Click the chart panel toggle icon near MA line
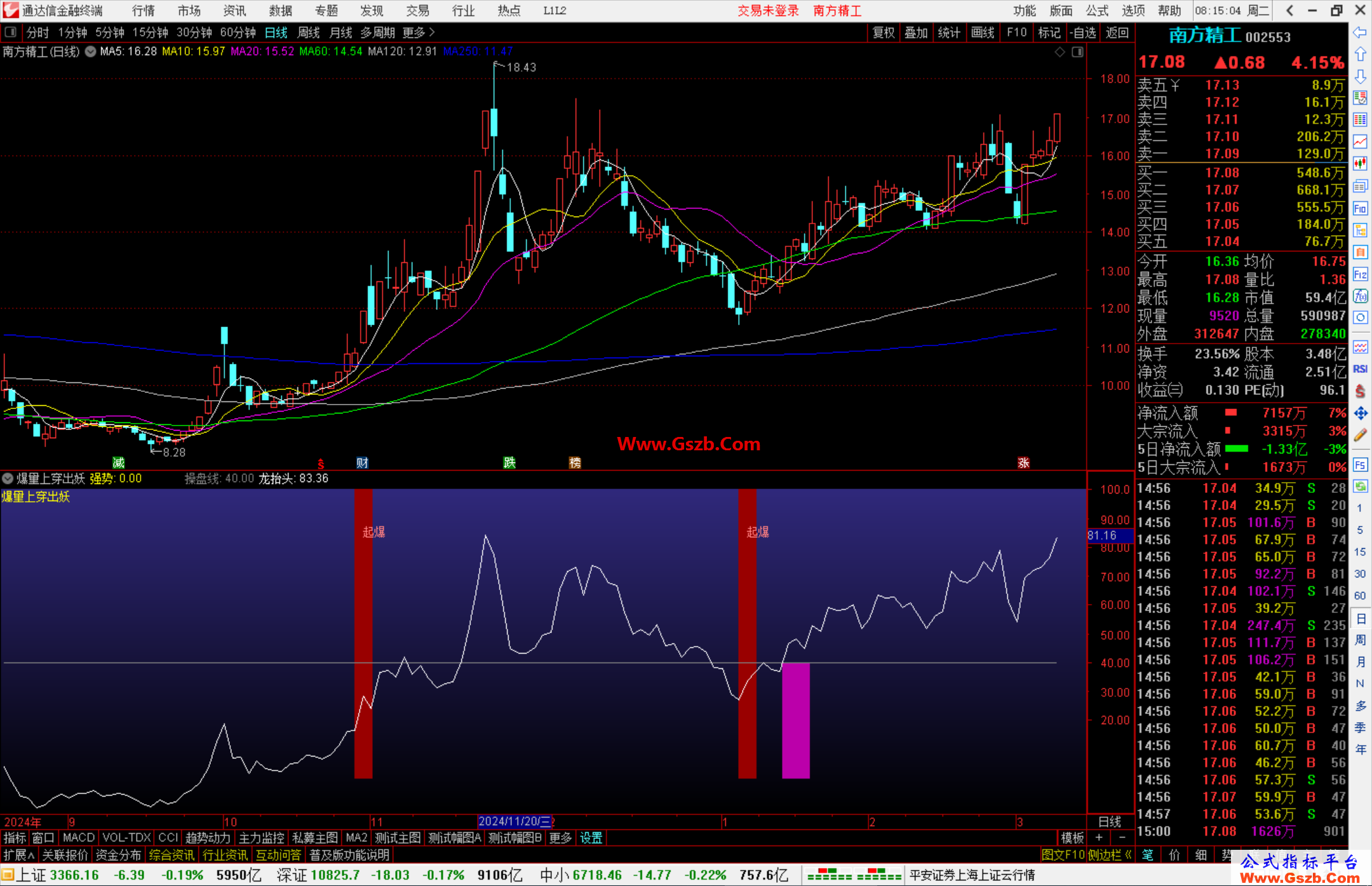 (x=1077, y=51)
